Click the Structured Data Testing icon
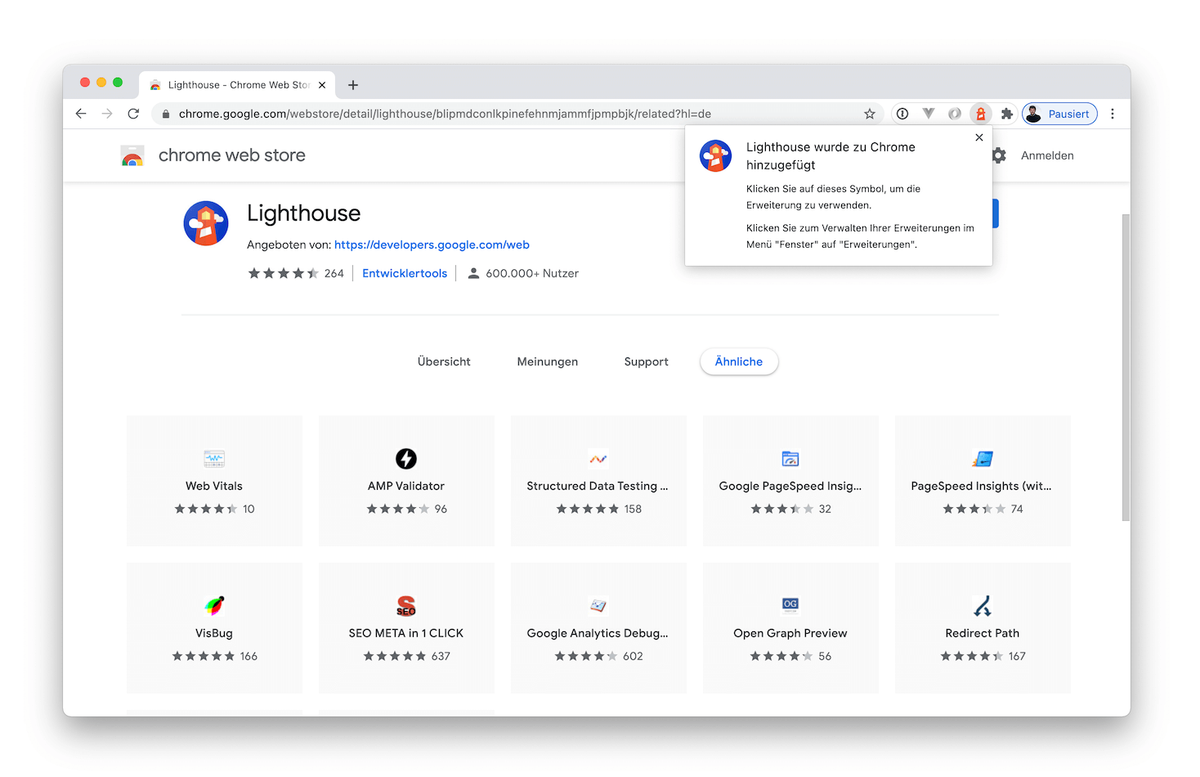Viewport: 1200px width, 777px height. point(598,459)
